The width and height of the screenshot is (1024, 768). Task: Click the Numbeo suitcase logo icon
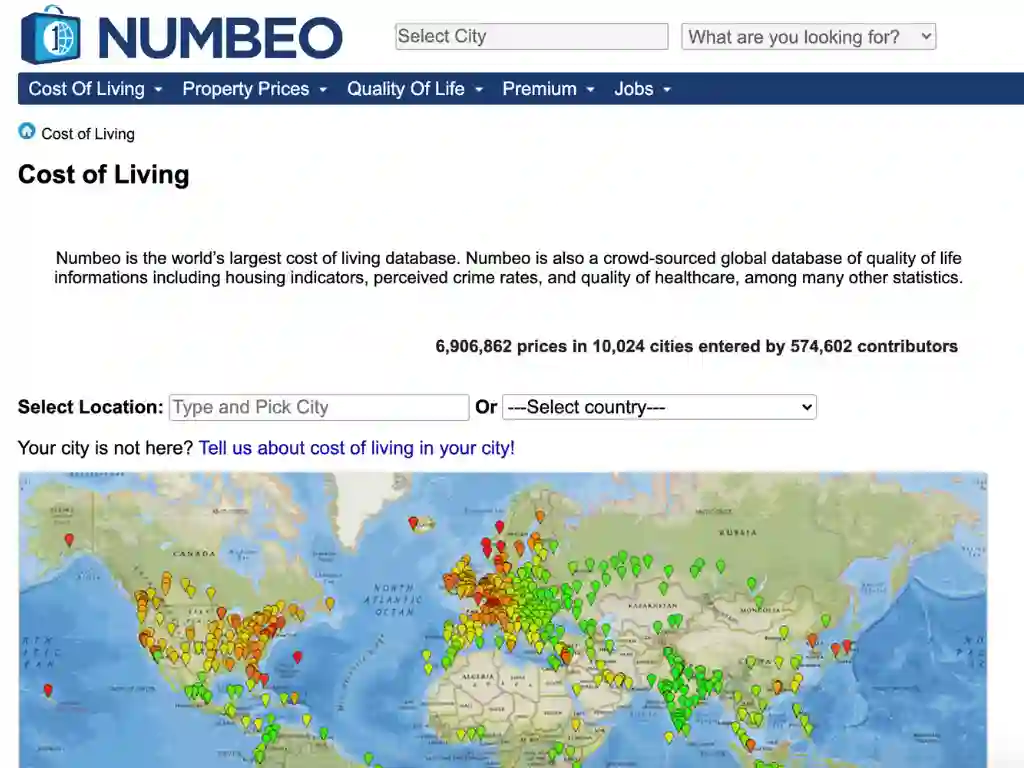[47, 36]
